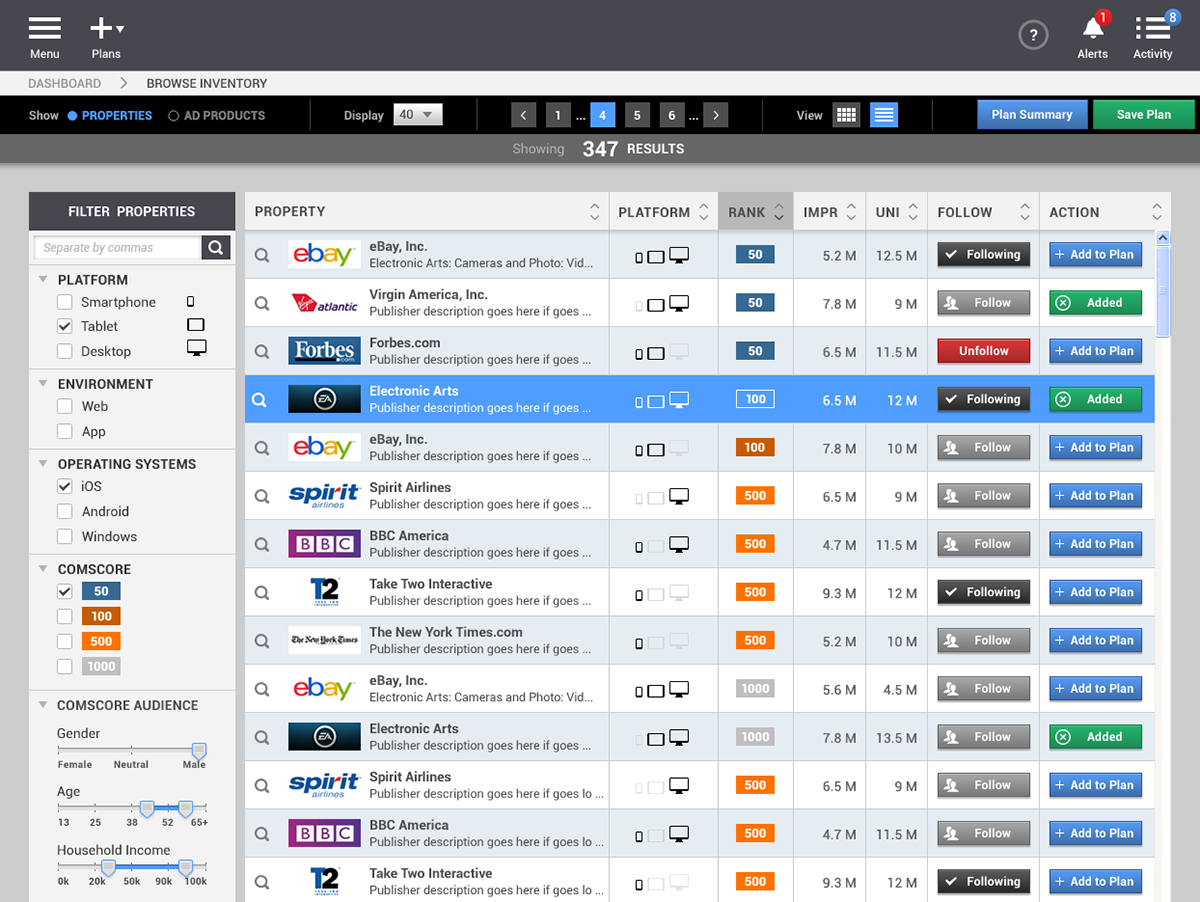Click the Plan Summary button
This screenshot has height=902, width=1200.
point(1032,115)
